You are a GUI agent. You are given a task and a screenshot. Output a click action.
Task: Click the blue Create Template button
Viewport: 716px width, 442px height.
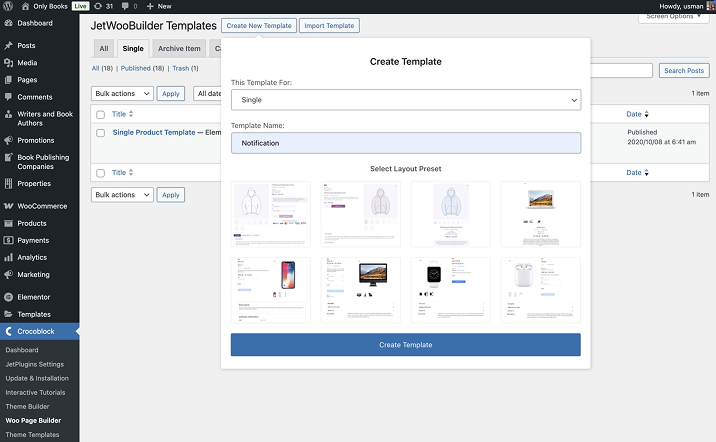pos(405,345)
